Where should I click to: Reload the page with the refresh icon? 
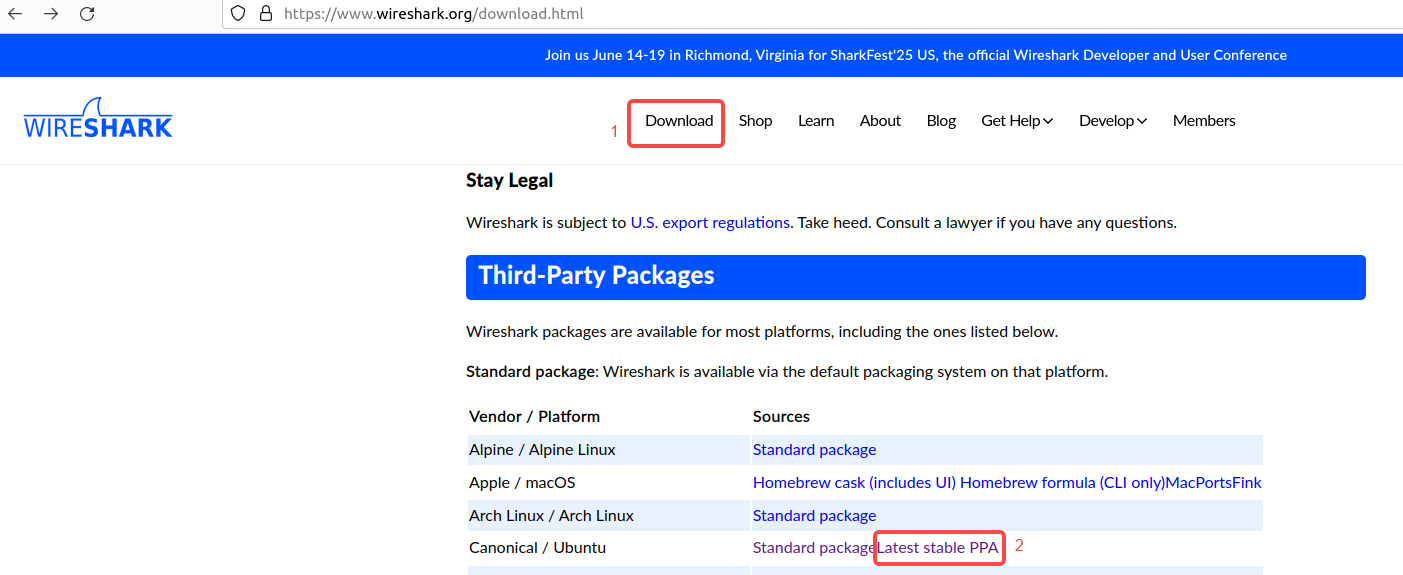[x=87, y=14]
